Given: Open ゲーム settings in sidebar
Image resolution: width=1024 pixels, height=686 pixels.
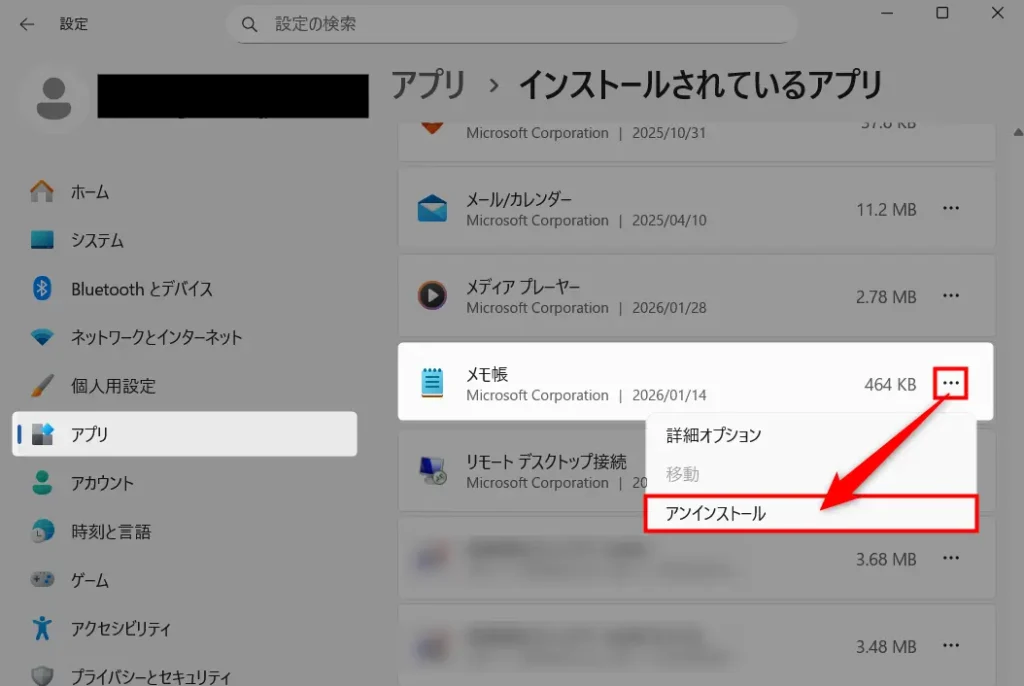Looking at the screenshot, I should 90,580.
